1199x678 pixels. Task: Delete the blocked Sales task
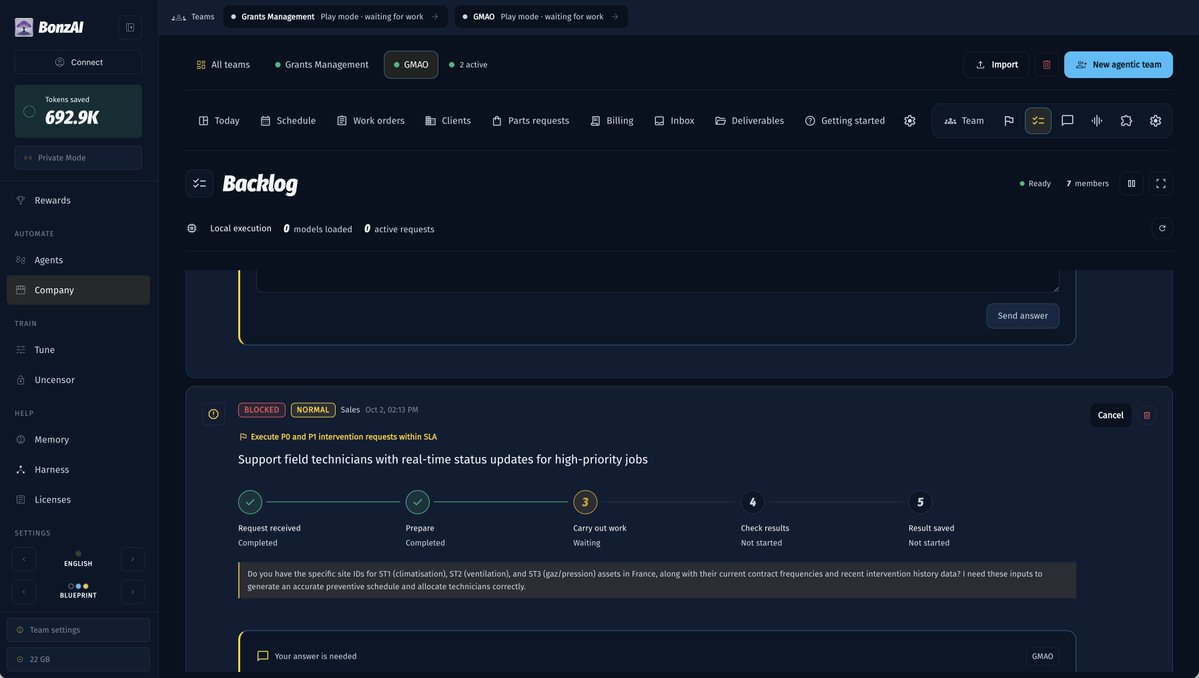pos(1146,415)
